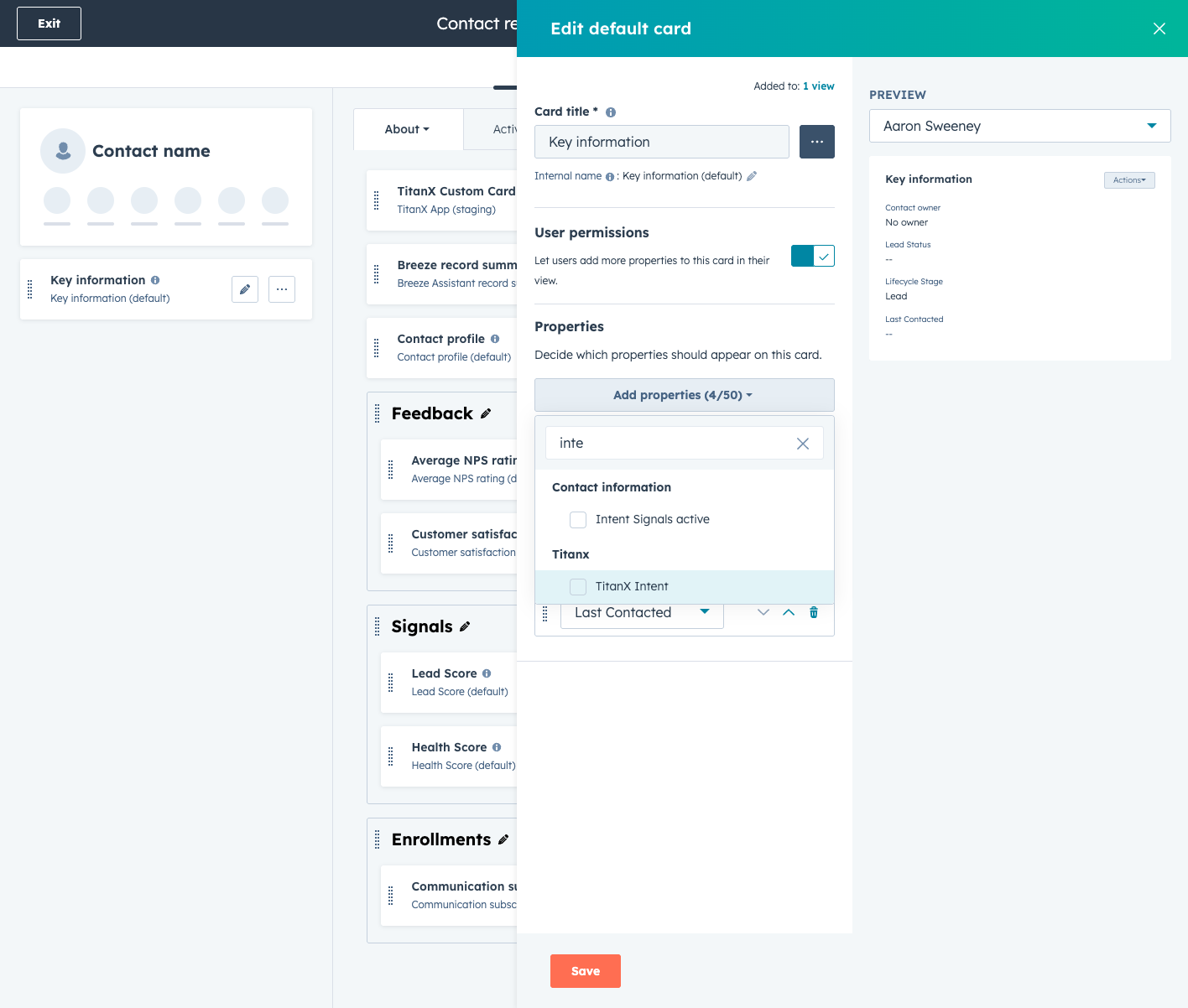This screenshot has height=1008, width=1188.
Task: Move Last Contacted property up
Action: 788,612
